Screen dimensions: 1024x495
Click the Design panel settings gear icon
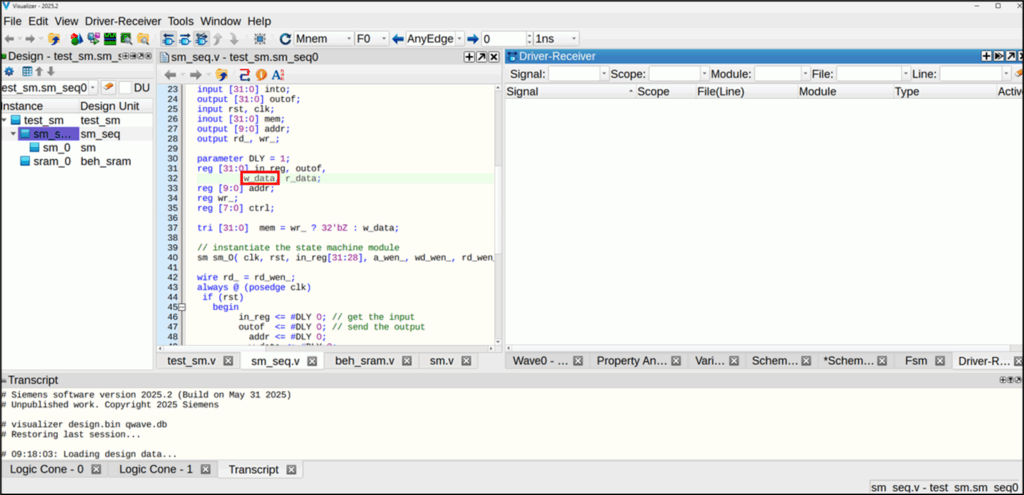[9, 72]
